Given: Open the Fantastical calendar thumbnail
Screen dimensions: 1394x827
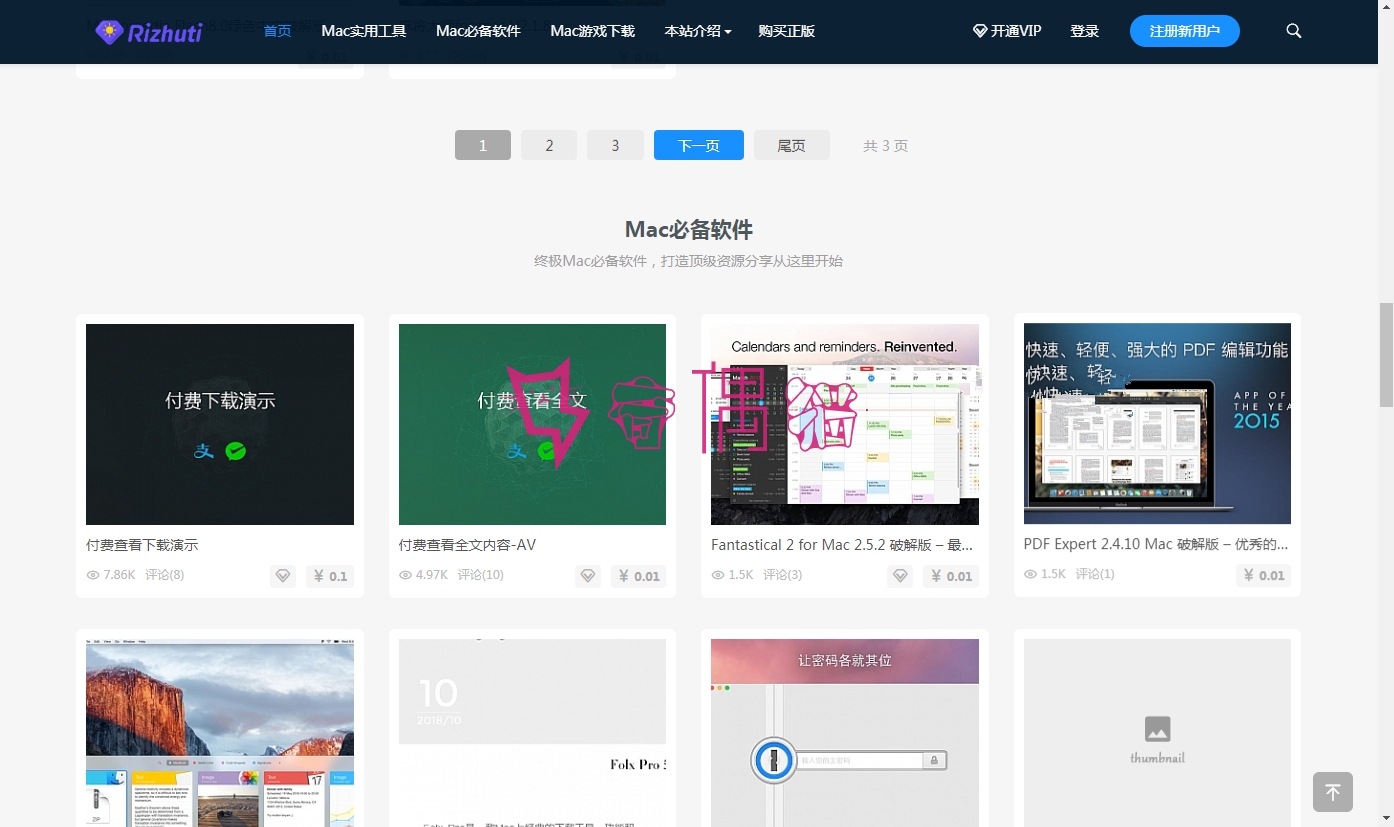Looking at the screenshot, I should [845, 424].
